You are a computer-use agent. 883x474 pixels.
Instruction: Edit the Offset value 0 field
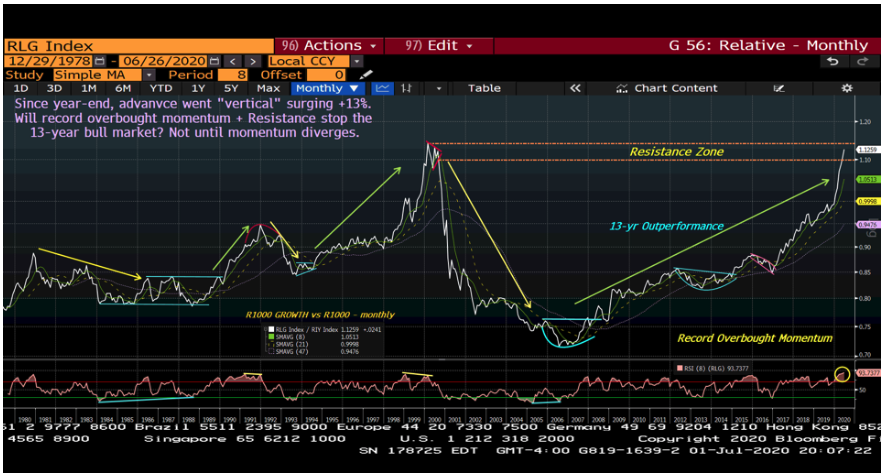[326, 74]
